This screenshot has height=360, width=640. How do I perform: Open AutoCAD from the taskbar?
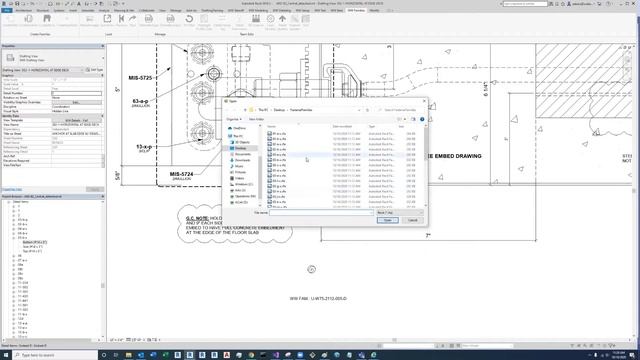227,355
